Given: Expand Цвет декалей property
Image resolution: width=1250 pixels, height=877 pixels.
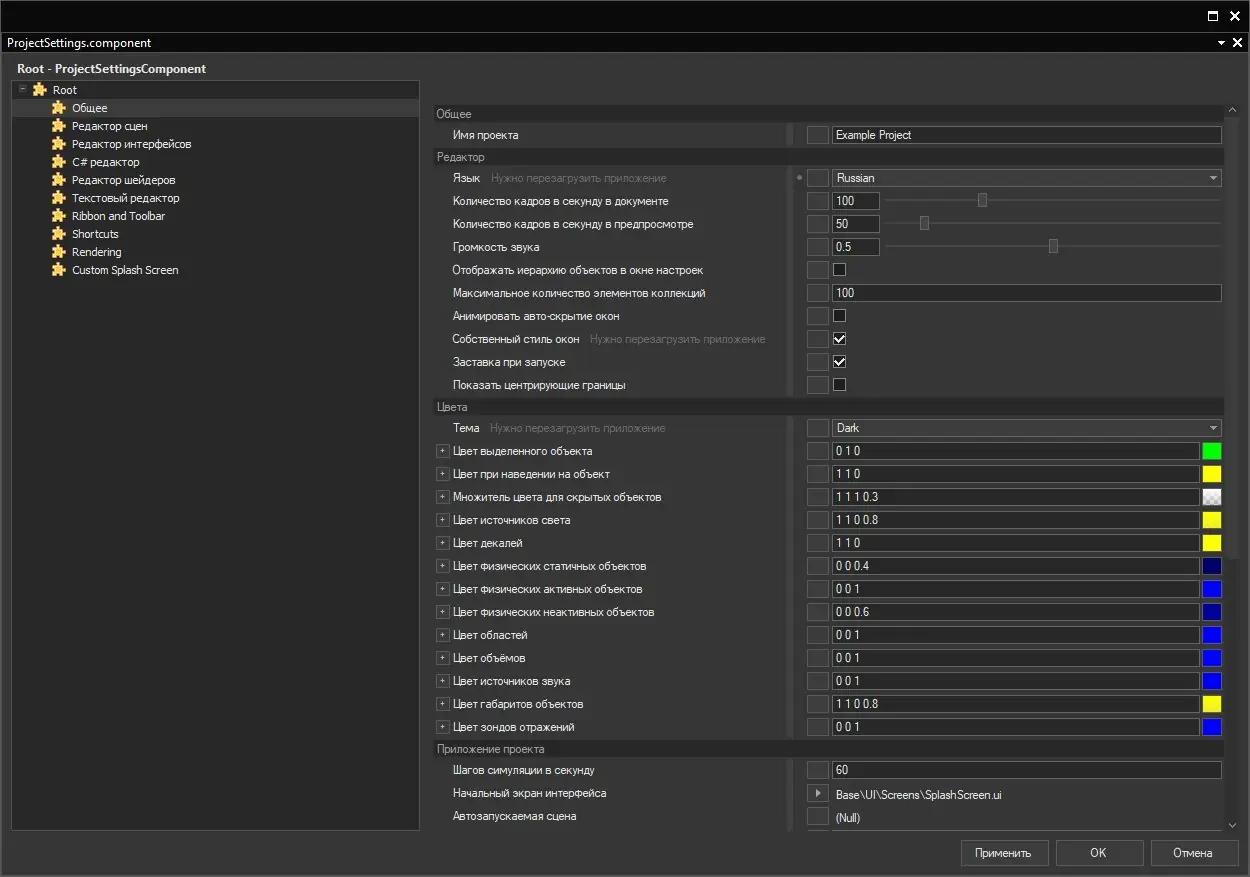Looking at the screenshot, I should click(443, 543).
